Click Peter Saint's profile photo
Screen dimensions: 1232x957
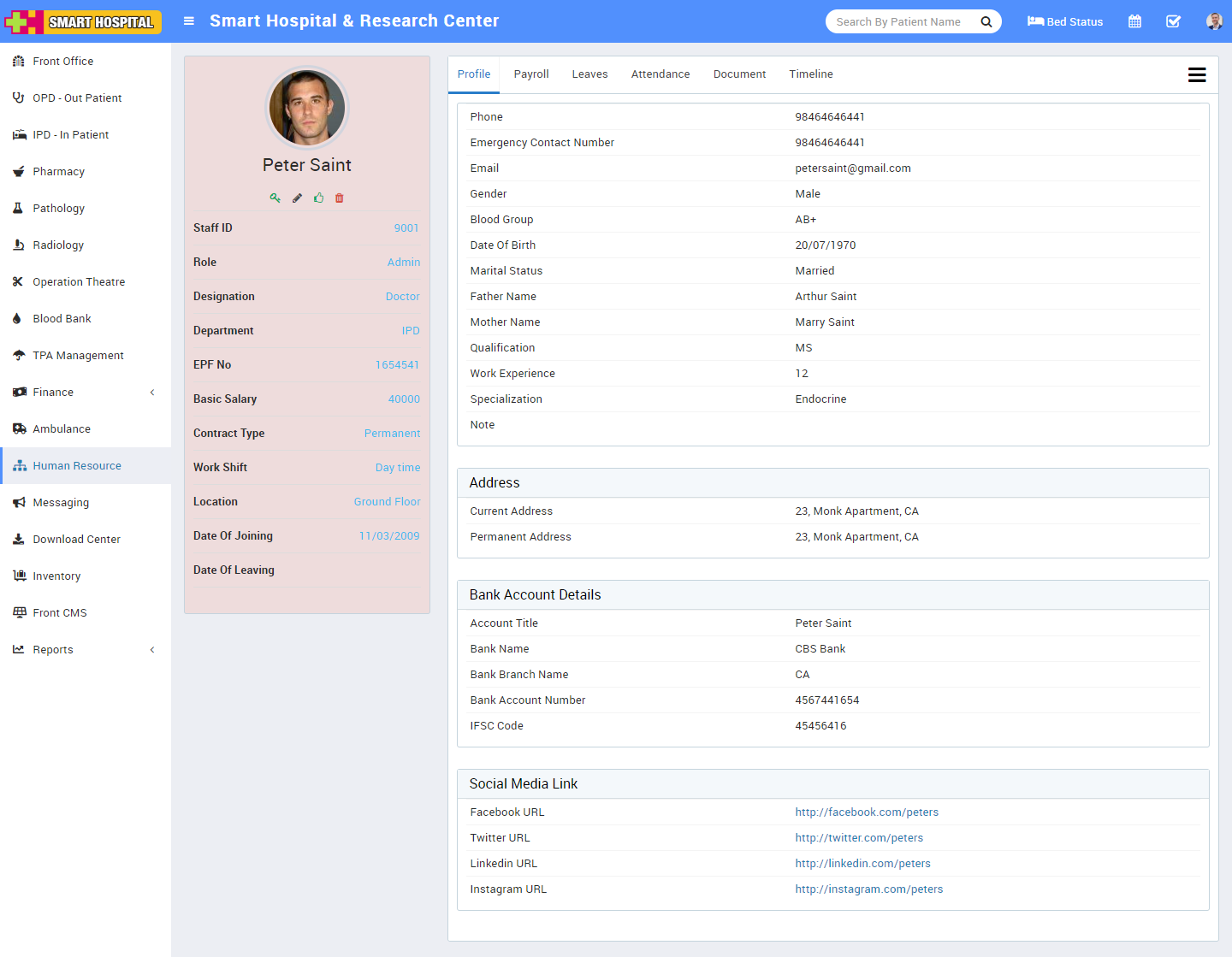pyautogui.click(x=306, y=108)
